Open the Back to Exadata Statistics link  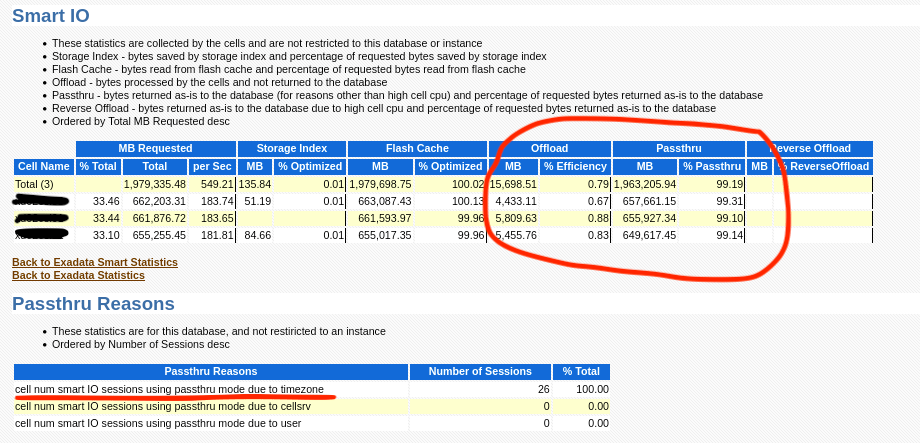78,275
